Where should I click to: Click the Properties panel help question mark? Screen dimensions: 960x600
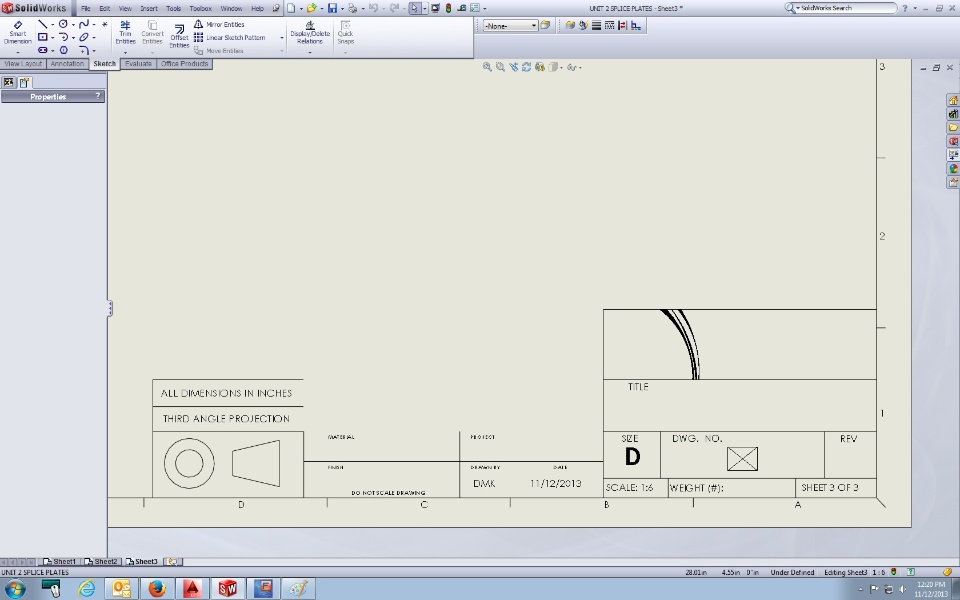(97, 96)
